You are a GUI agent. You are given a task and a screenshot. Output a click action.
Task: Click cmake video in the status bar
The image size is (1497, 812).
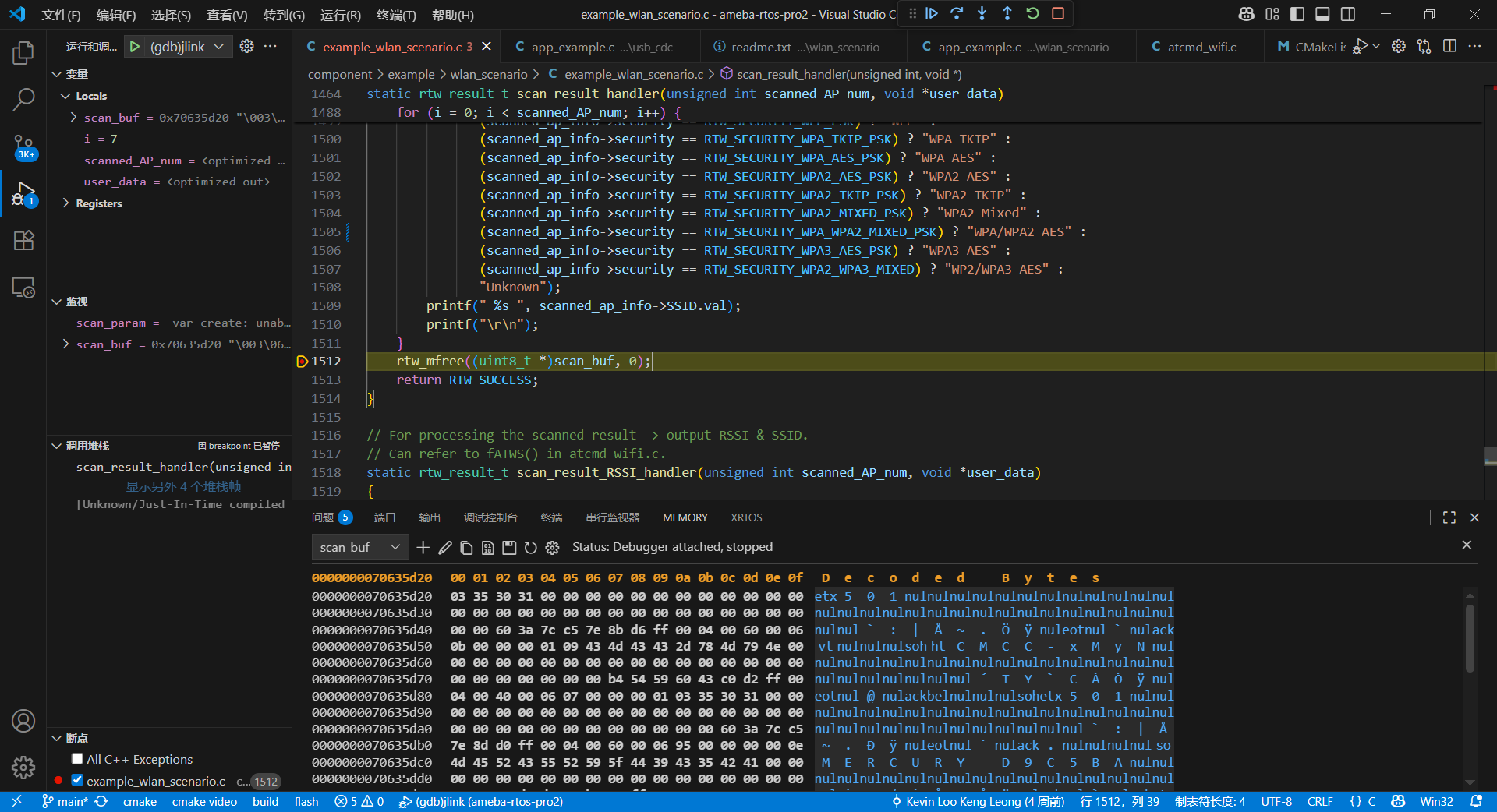(204, 802)
